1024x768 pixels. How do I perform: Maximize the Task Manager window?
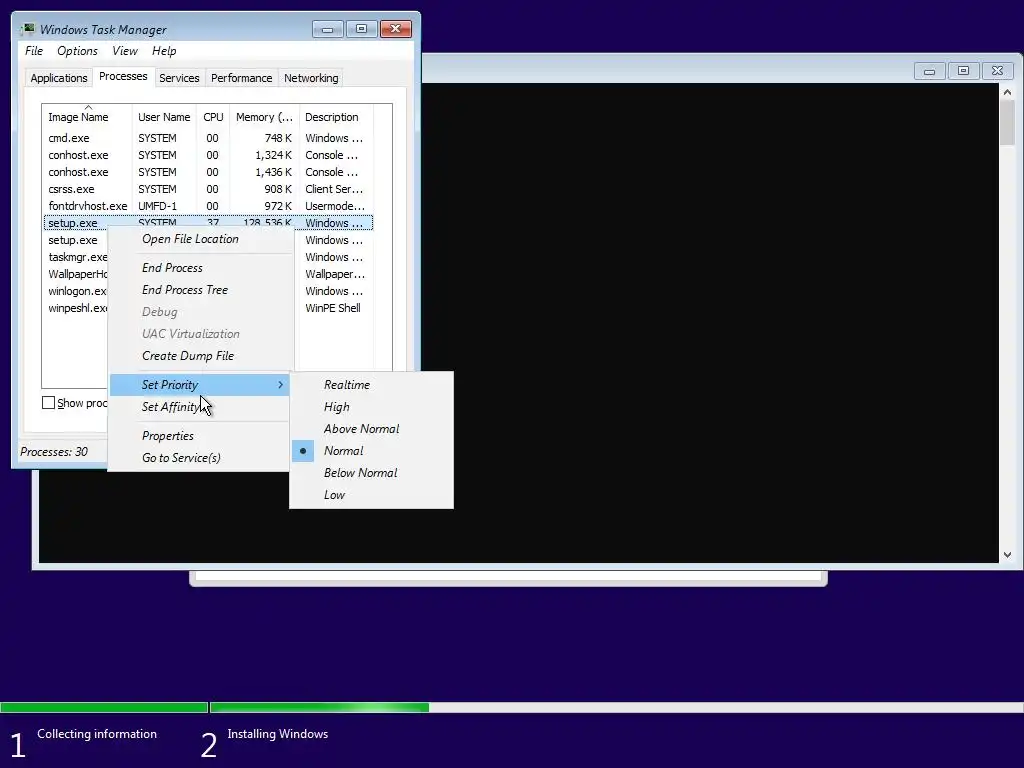coord(361,29)
